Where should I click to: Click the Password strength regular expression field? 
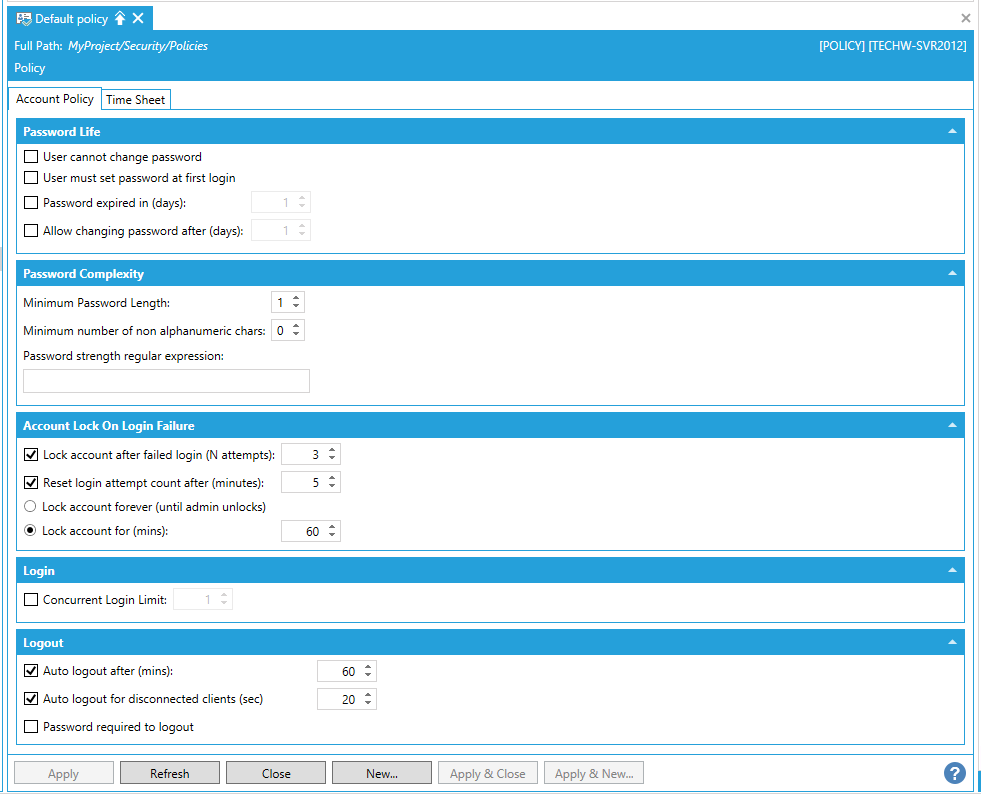click(x=166, y=381)
